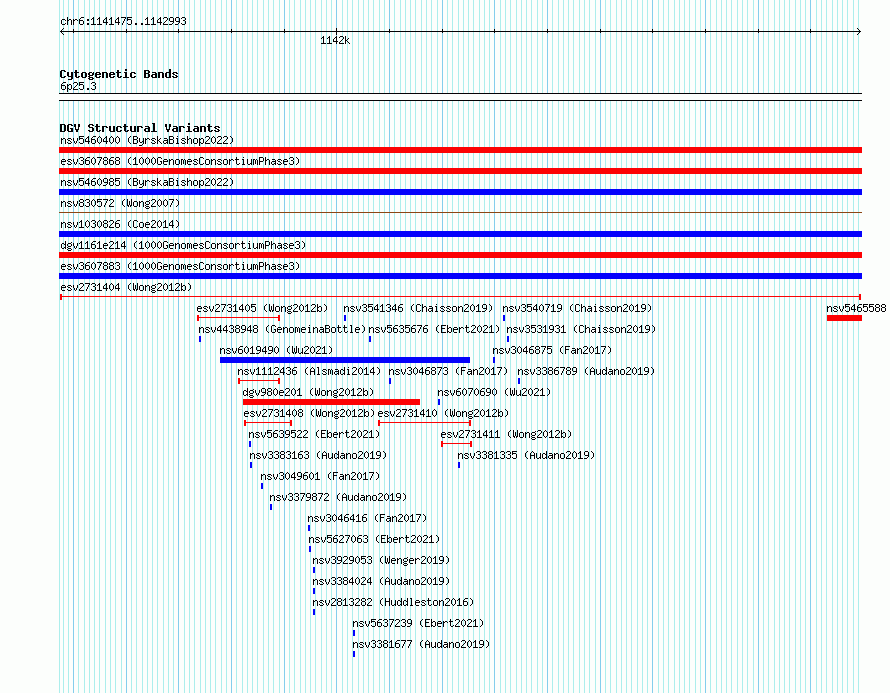The image size is (890, 693).
Task: Select nsv3541346 (Chaisson2019) variant label
Action: click(418, 308)
